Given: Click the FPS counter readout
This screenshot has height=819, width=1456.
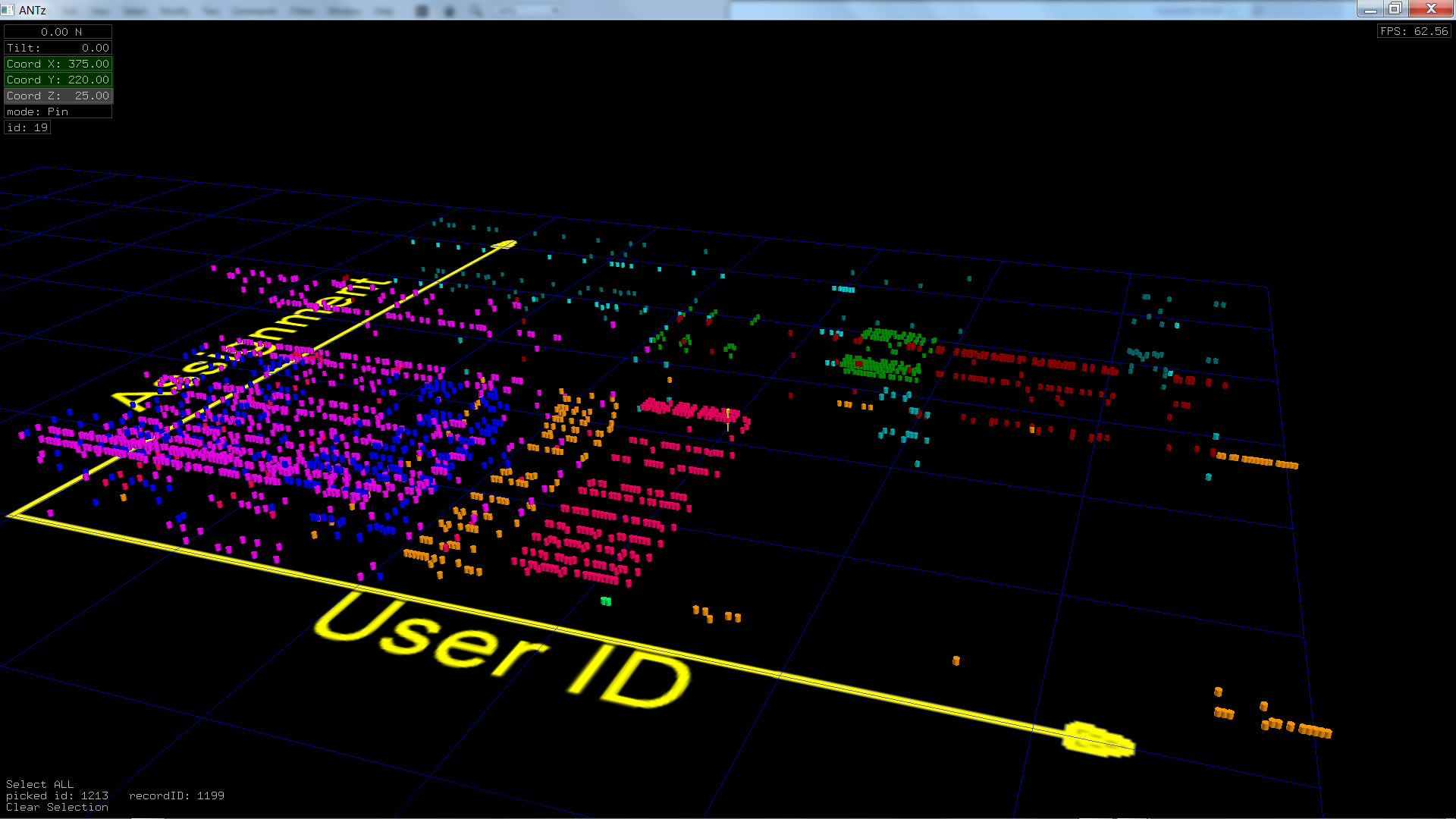Looking at the screenshot, I should click(x=1414, y=31).
